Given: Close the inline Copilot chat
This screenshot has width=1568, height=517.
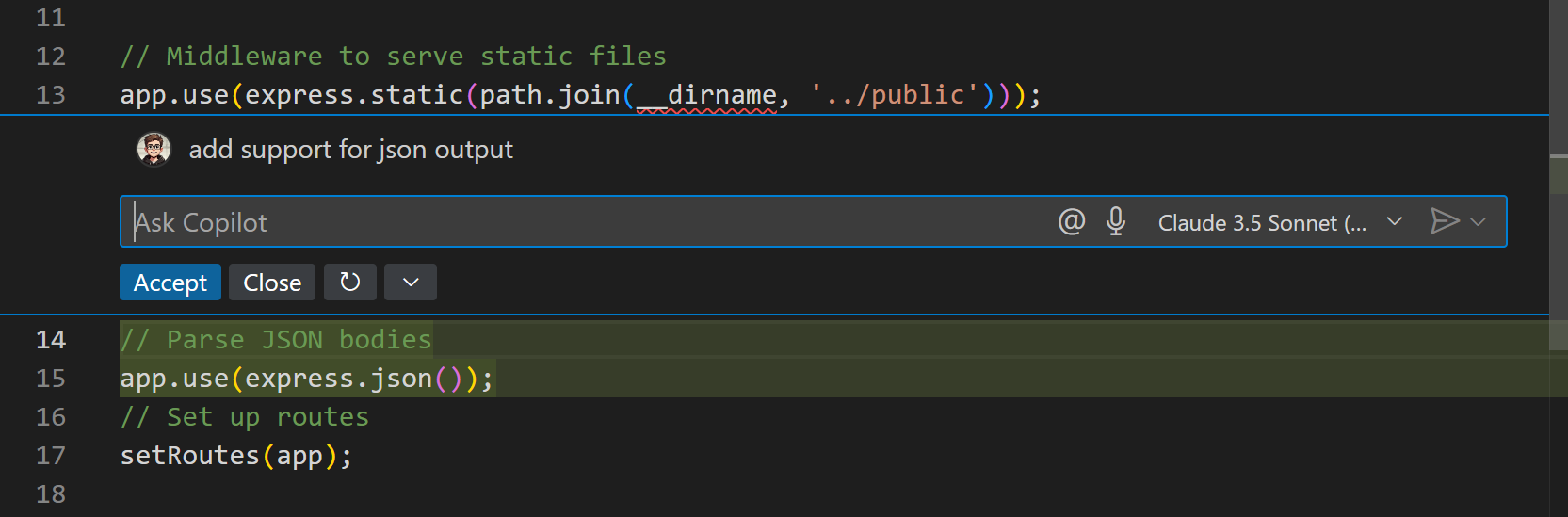Looking at the screenshot, I should pyautogui.click(x=272, y=283).
